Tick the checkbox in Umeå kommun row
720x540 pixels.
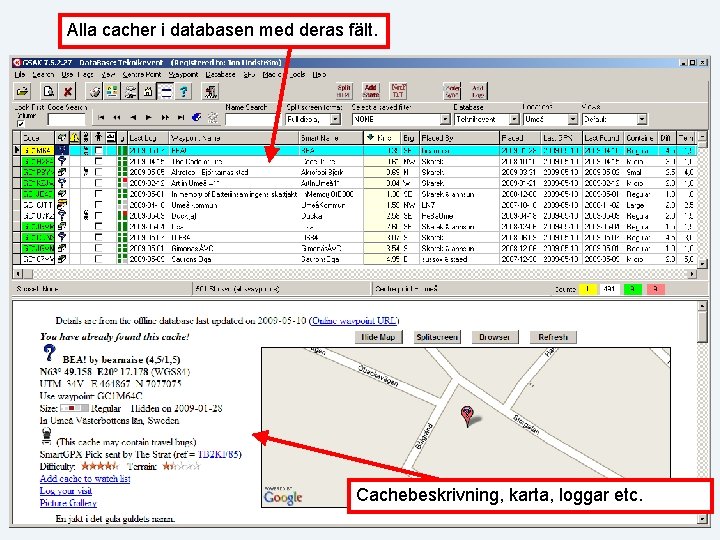[98, 205]
